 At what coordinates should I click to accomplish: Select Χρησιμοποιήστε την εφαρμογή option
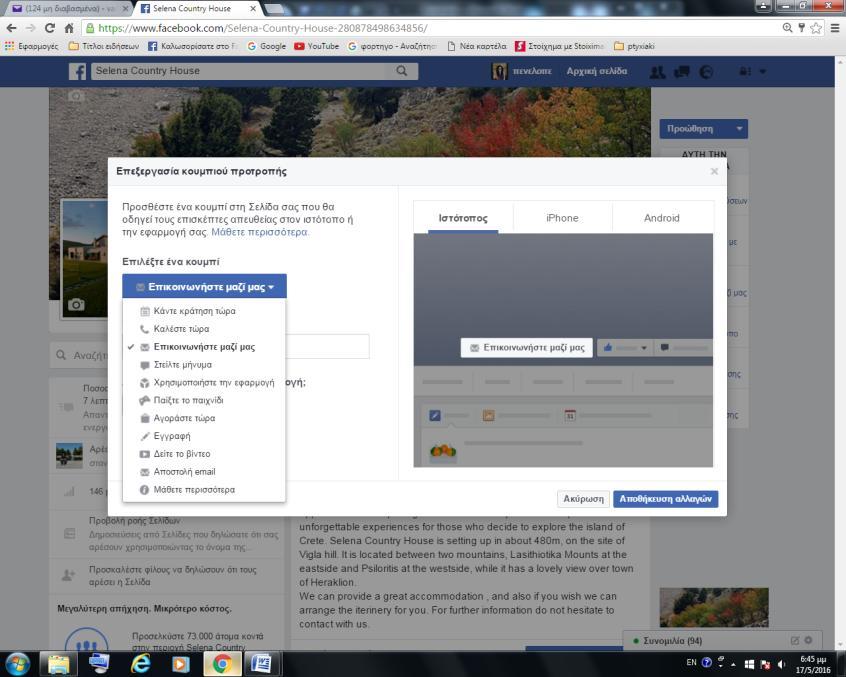[x=204, y=382]
